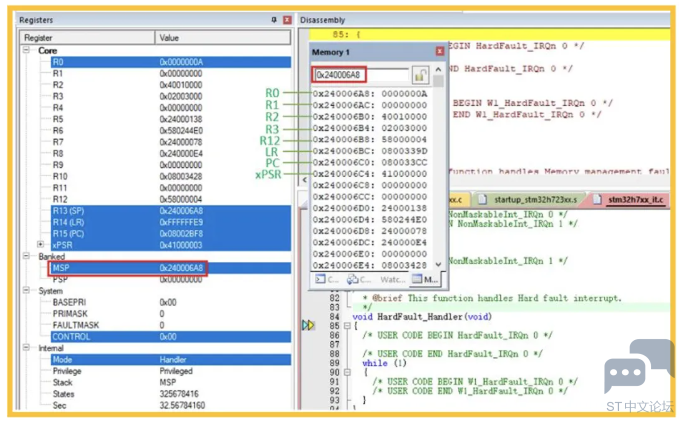Open the first C... tab below Memory 1
Screen dimensions: 683x422
click(x=327, y=279)
